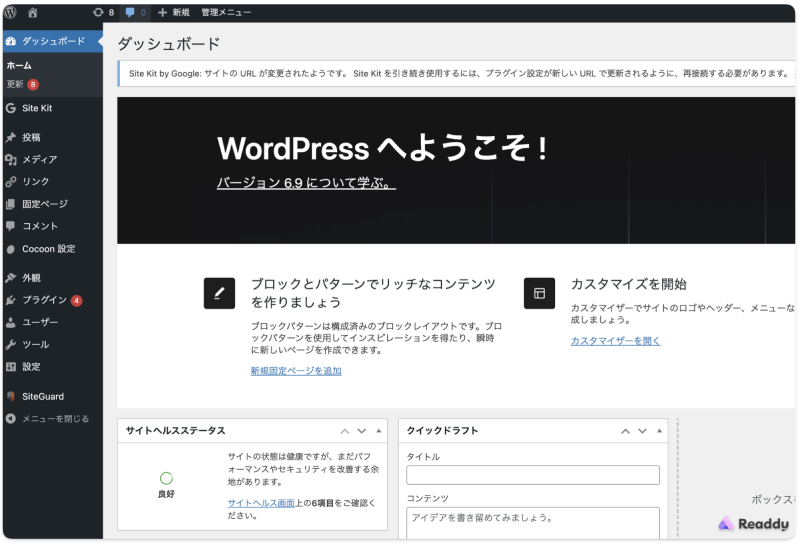The height and width of the screenshot is (545, 800).
Task: Click the ダッシュボード gauge icon in the sidebar
Action: click(x=11, y=41)
